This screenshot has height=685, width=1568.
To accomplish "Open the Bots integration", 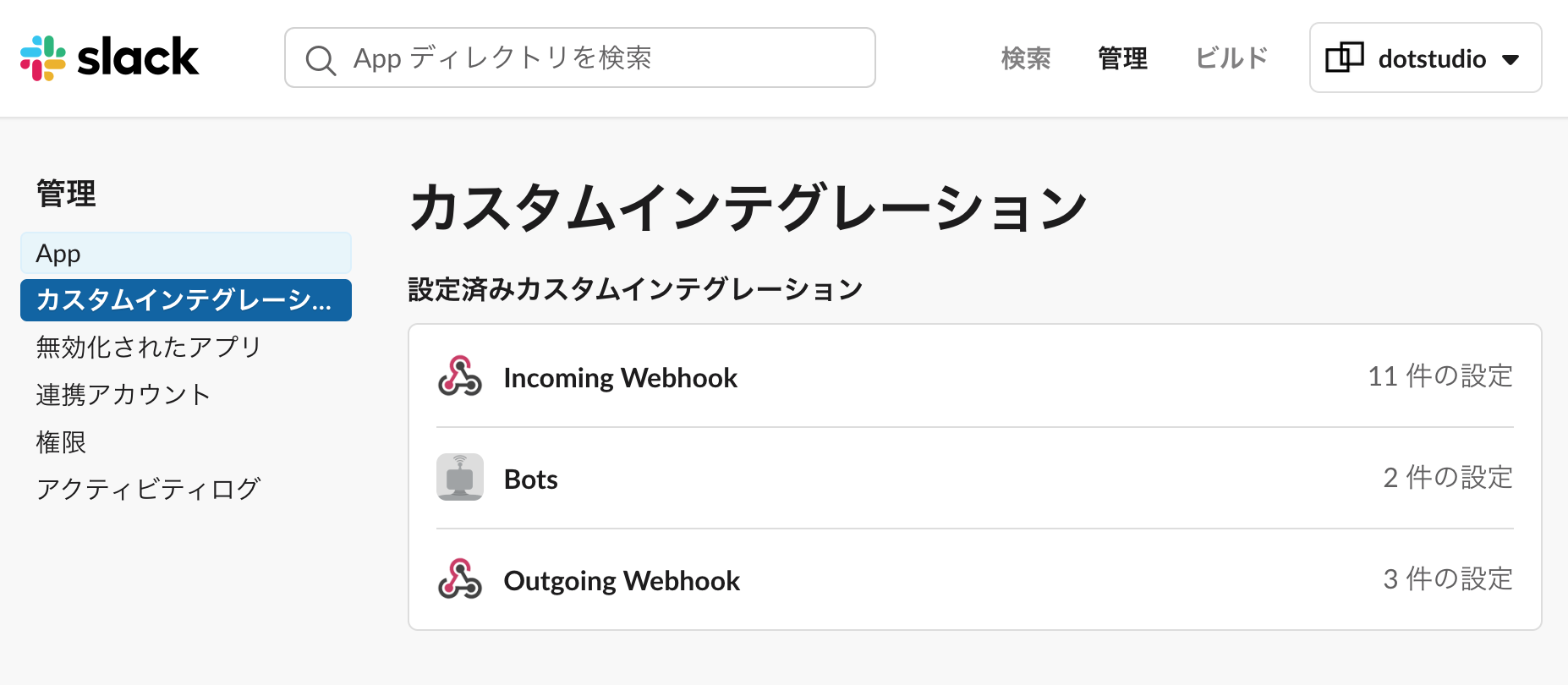I will [531, 479].
